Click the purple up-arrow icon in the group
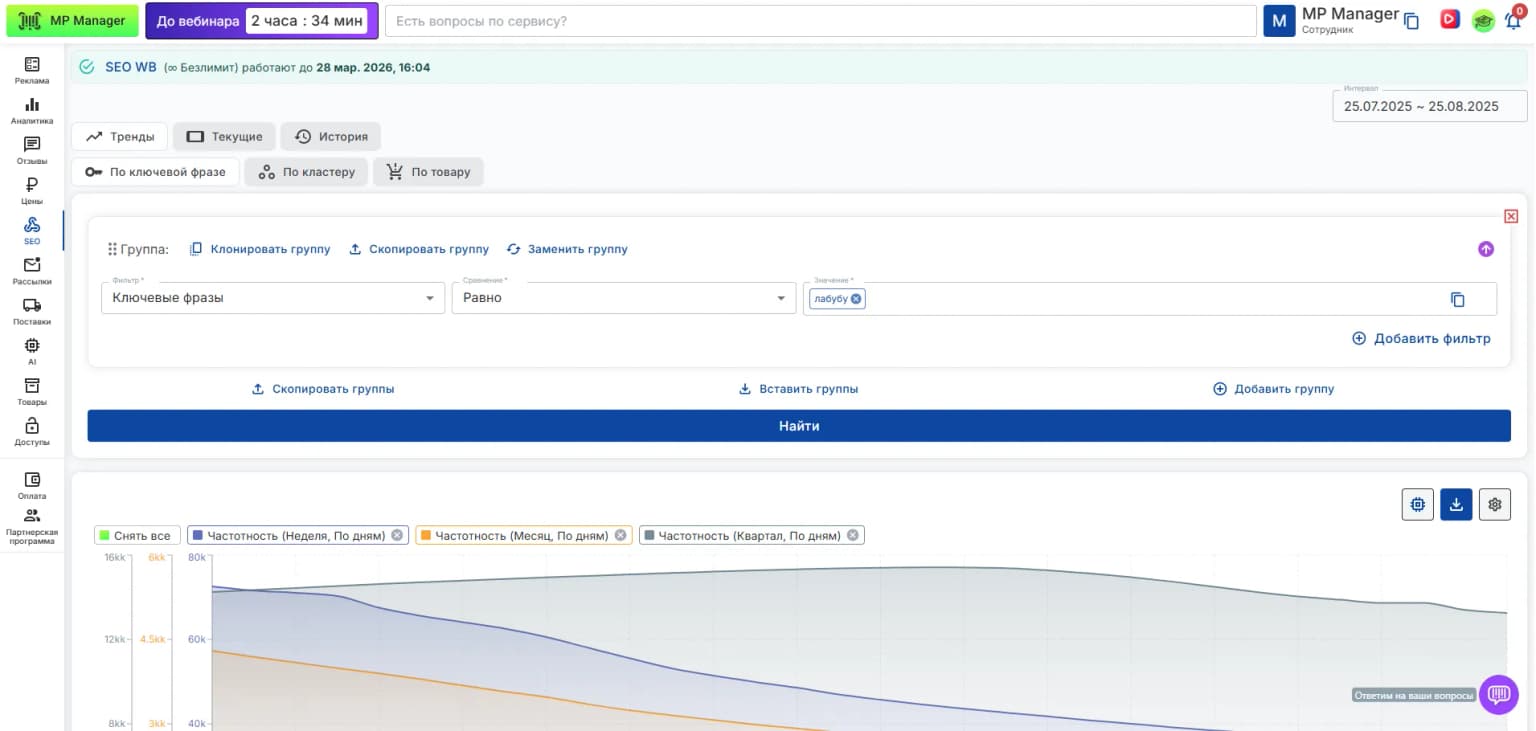 [1486, 249]
